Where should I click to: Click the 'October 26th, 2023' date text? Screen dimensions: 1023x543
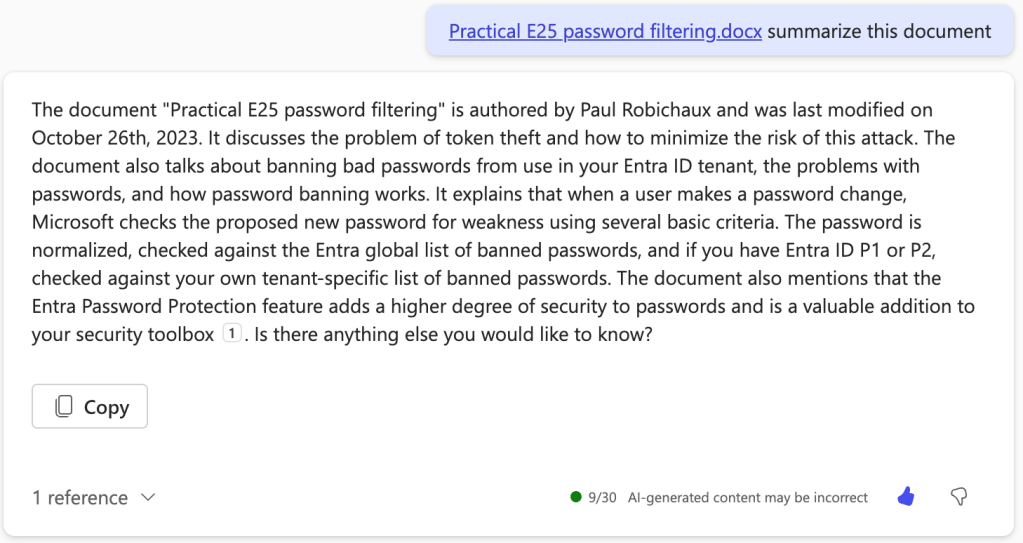120,137
